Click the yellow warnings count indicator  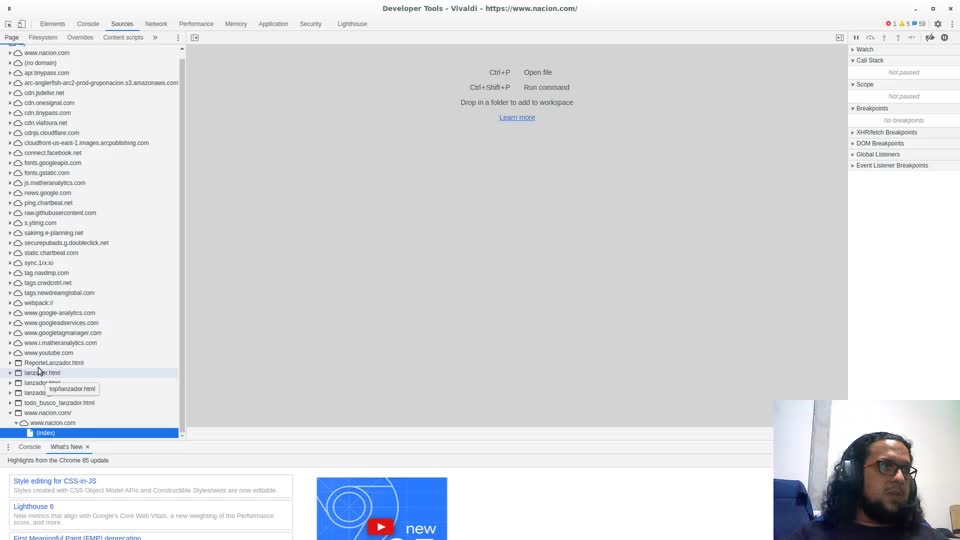pos(904,24)
